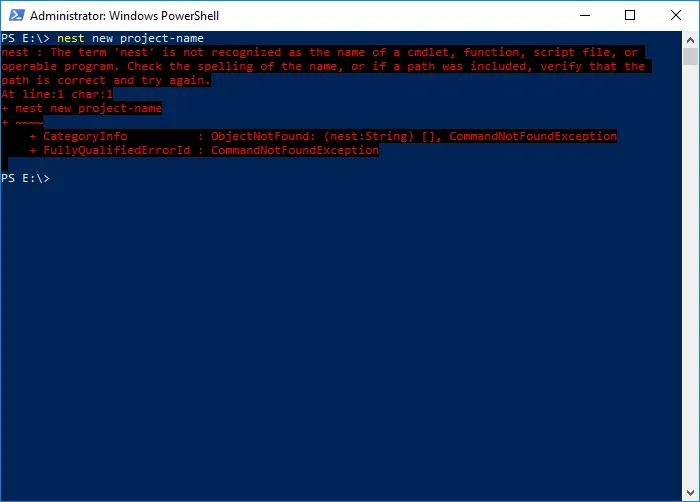This screenshot has height=502, width=700.
Task: Click the red '~~~~' underline marker
Action: [x=29, y=122]
